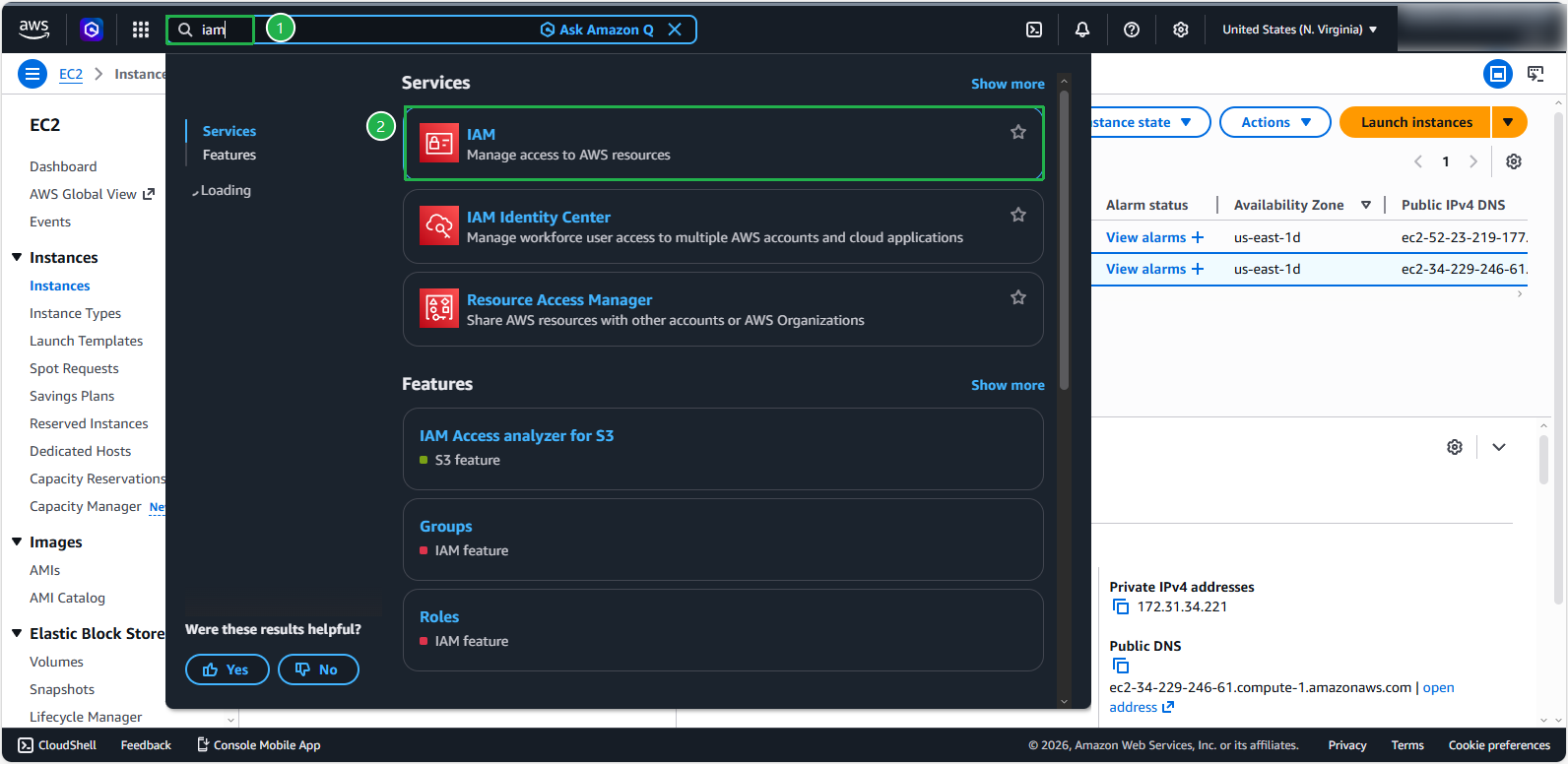Select the Features filter in search results
This screenshot has height=764, width=1568.
[229, 155]
